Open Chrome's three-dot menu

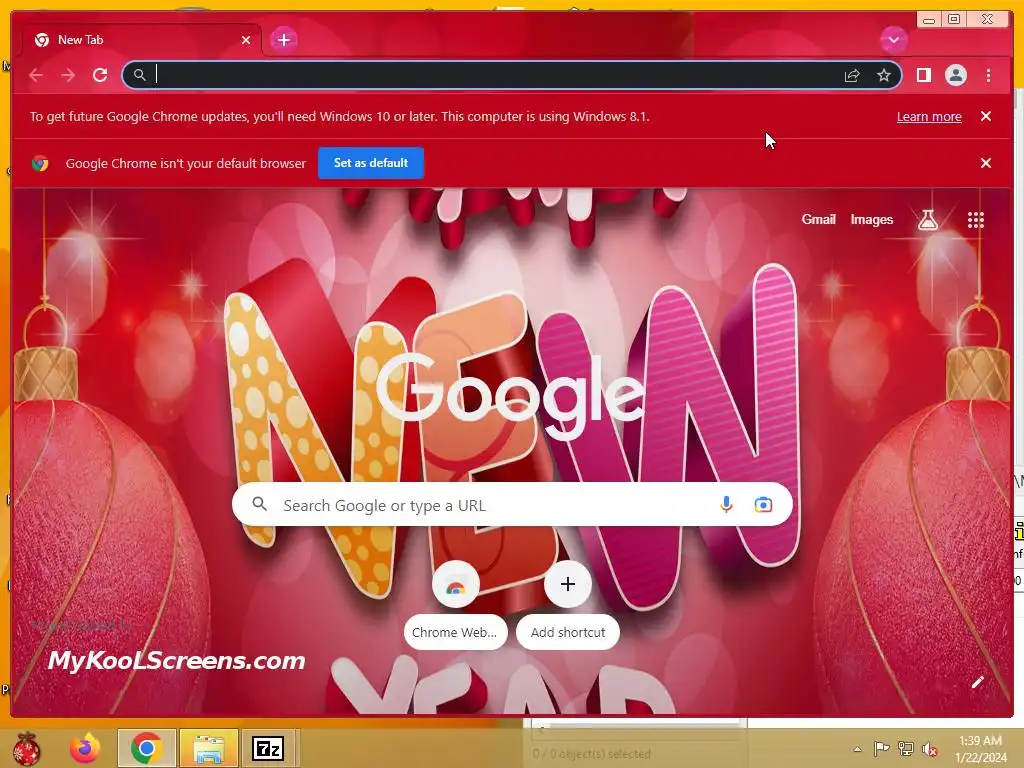[989, 75]
